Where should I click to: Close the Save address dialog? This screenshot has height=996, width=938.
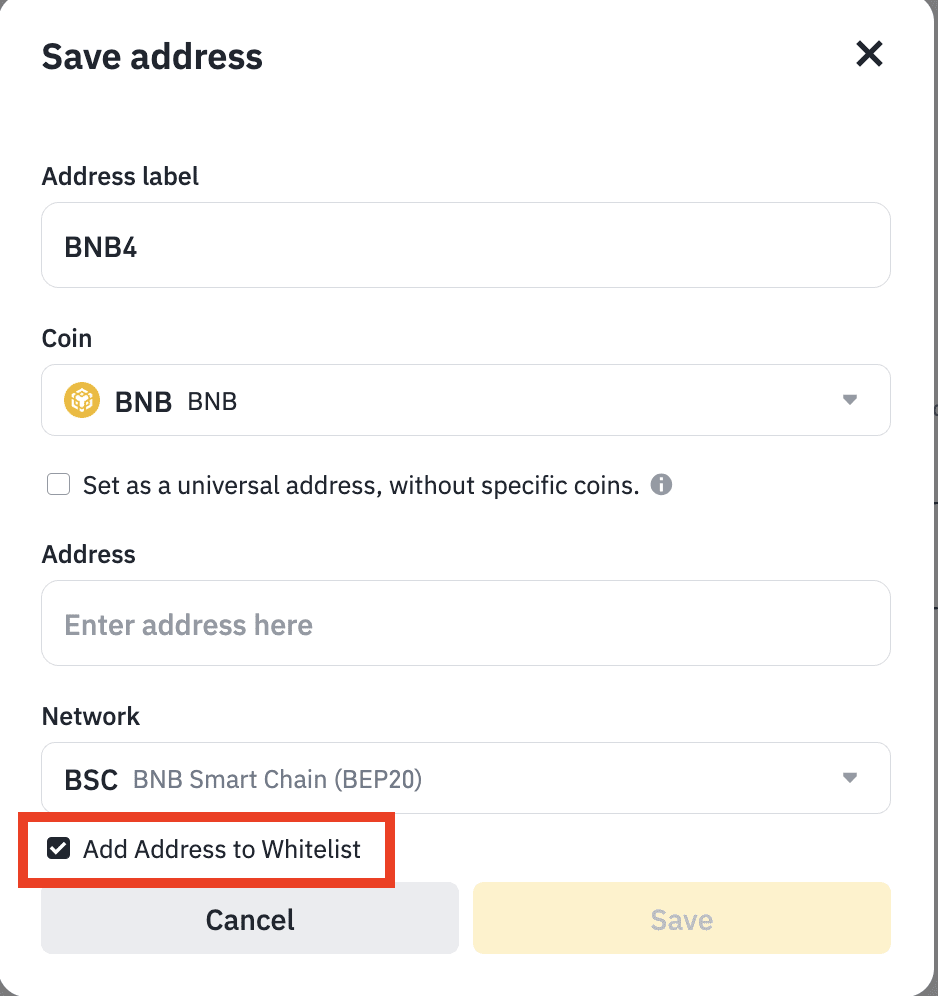click(x=869, y=54)
